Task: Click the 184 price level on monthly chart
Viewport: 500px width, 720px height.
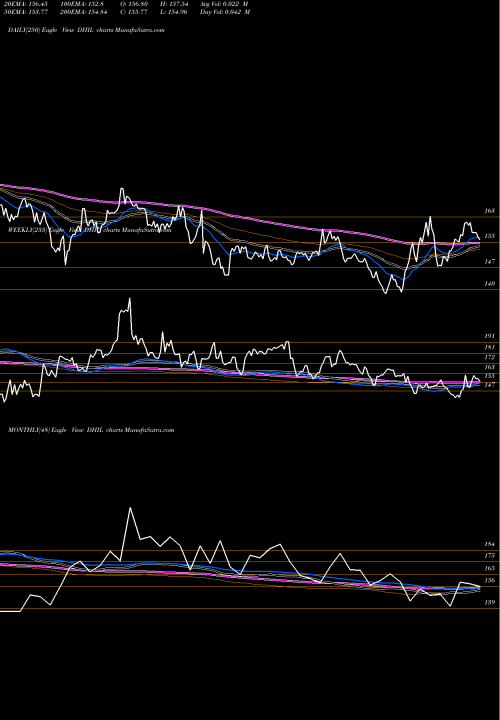Action: pos(489,544)
